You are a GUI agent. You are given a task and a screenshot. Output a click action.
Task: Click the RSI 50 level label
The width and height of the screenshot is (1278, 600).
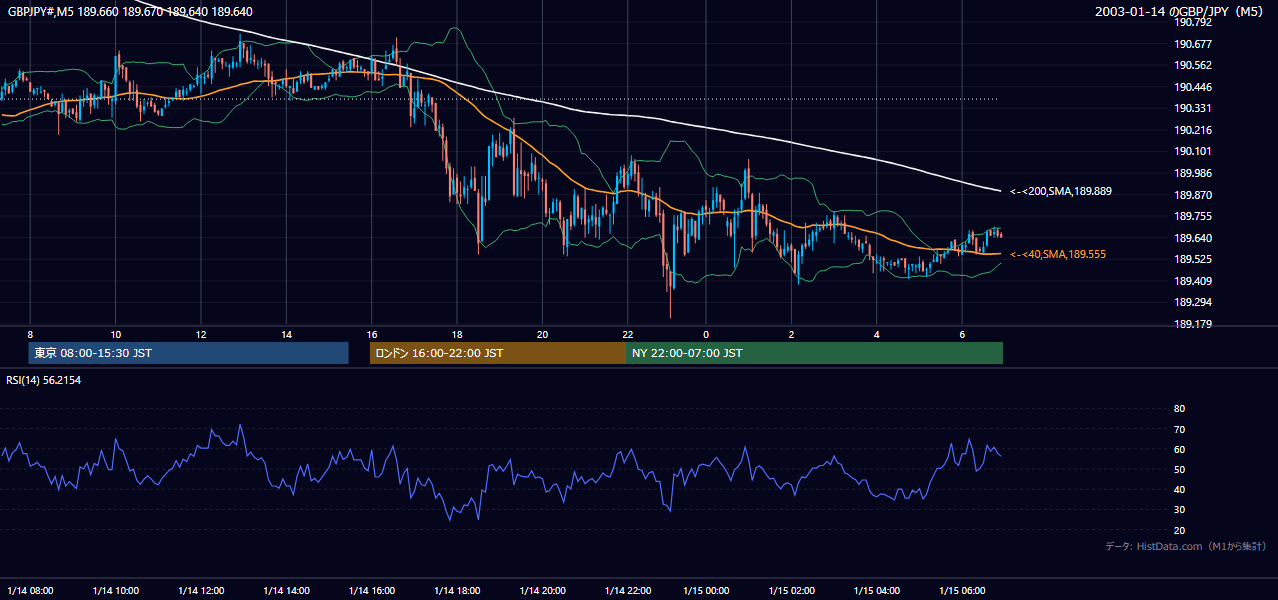click(x=1179, y=469)
